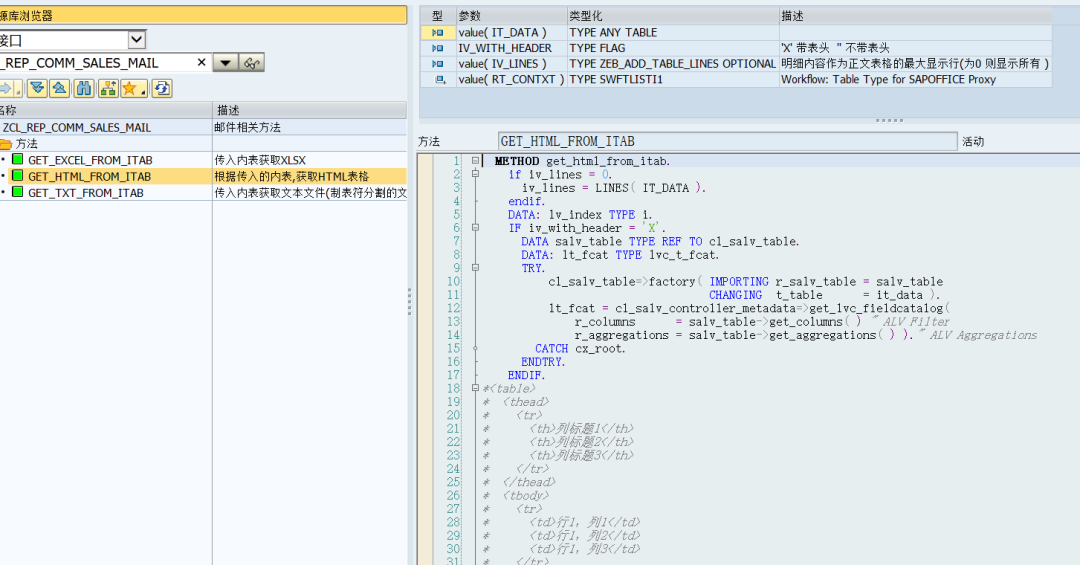Click the Workflow: Table Type description cell
The height and width of the screenshot is (565, 1080).
tap(915, 80)
